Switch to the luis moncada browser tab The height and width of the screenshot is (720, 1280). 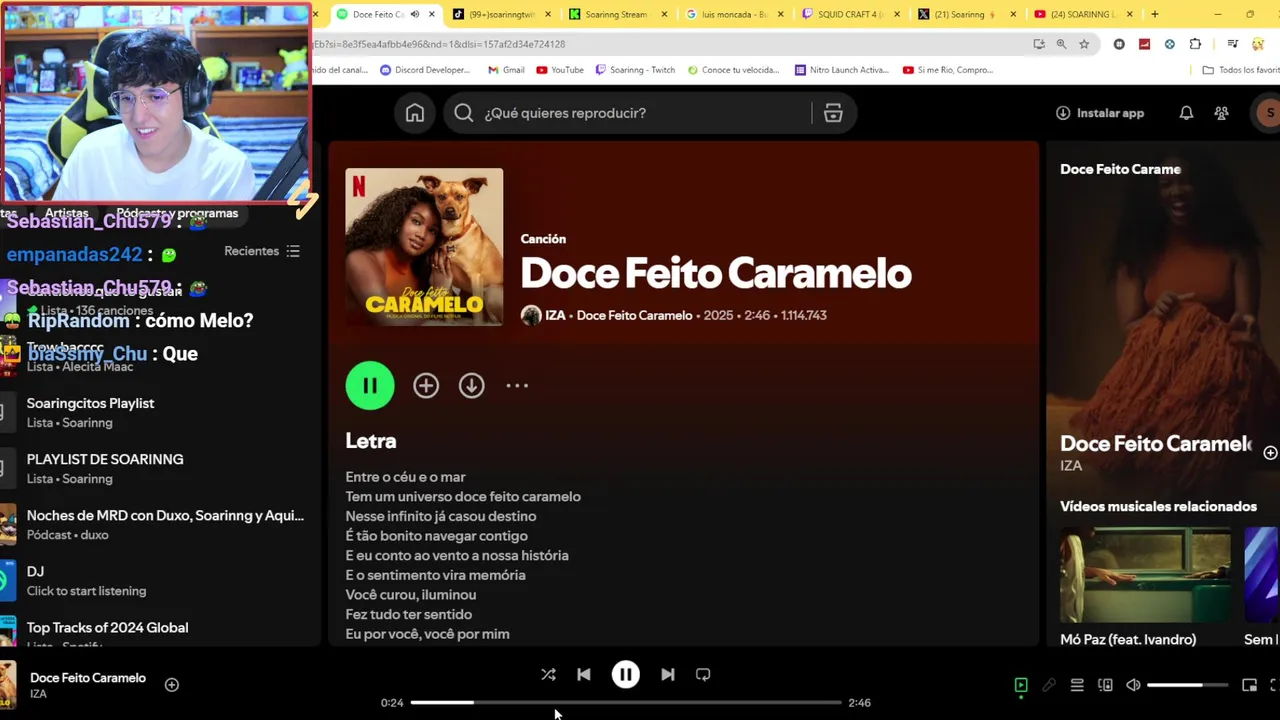(x=733, y=14)
